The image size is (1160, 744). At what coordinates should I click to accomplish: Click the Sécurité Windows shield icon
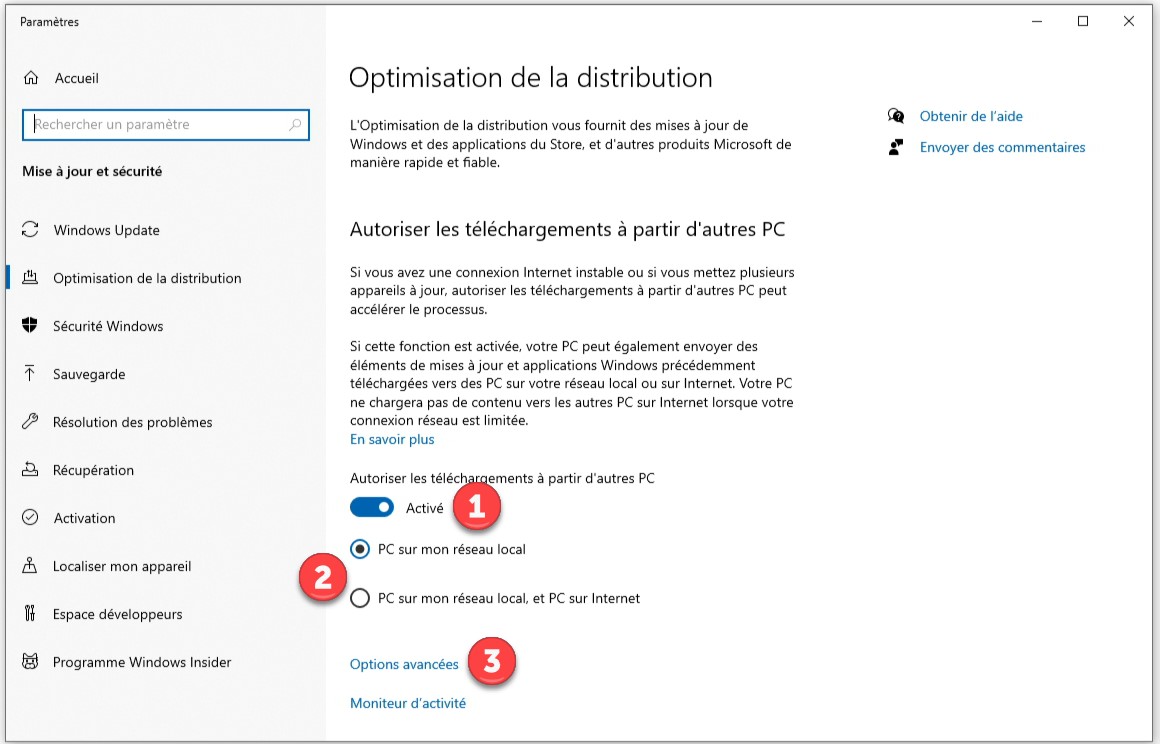[30, 326]
